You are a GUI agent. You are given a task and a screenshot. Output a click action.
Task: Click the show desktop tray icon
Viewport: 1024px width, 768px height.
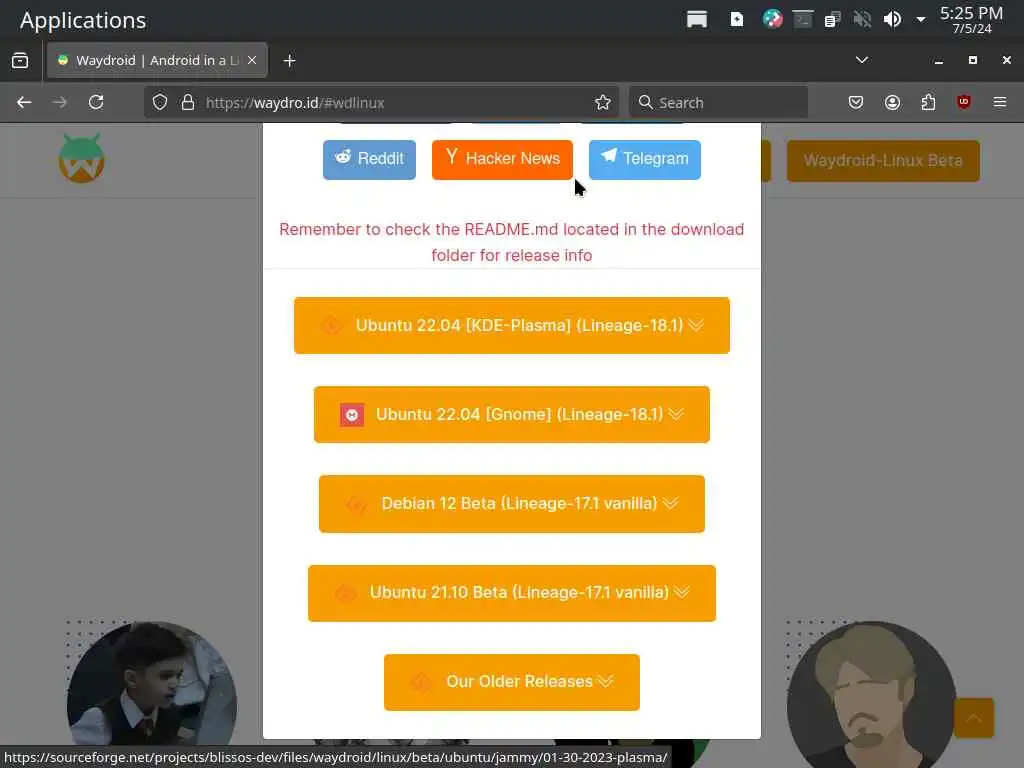point(697,20)
